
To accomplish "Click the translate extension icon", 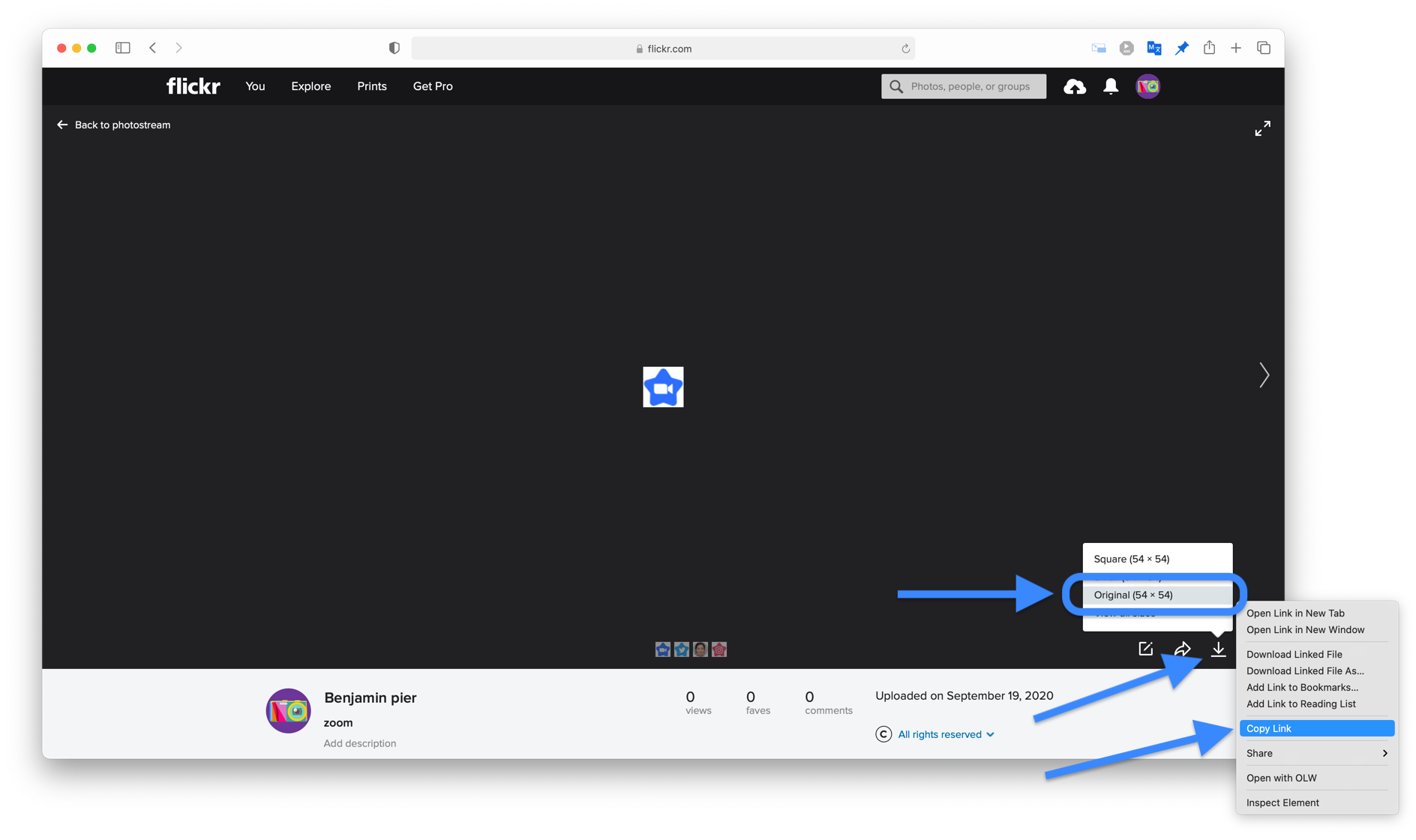I will pos(1153,48).
